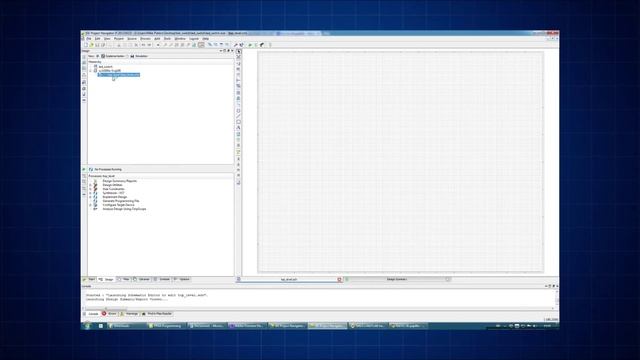Switch to the Options panel tab
The width and height of the screenshot is (640, 360).
(182, 280)
